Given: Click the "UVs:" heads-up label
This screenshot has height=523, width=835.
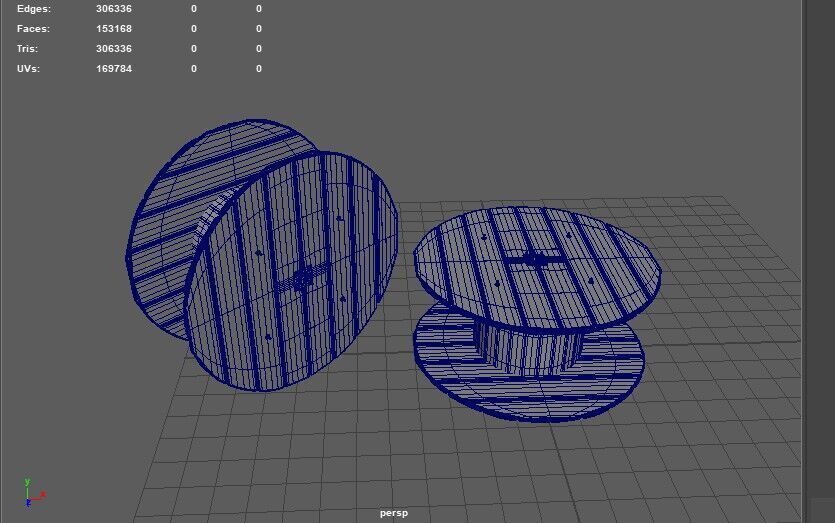Looking at the screenshot, I should click(x=28, y=69).
